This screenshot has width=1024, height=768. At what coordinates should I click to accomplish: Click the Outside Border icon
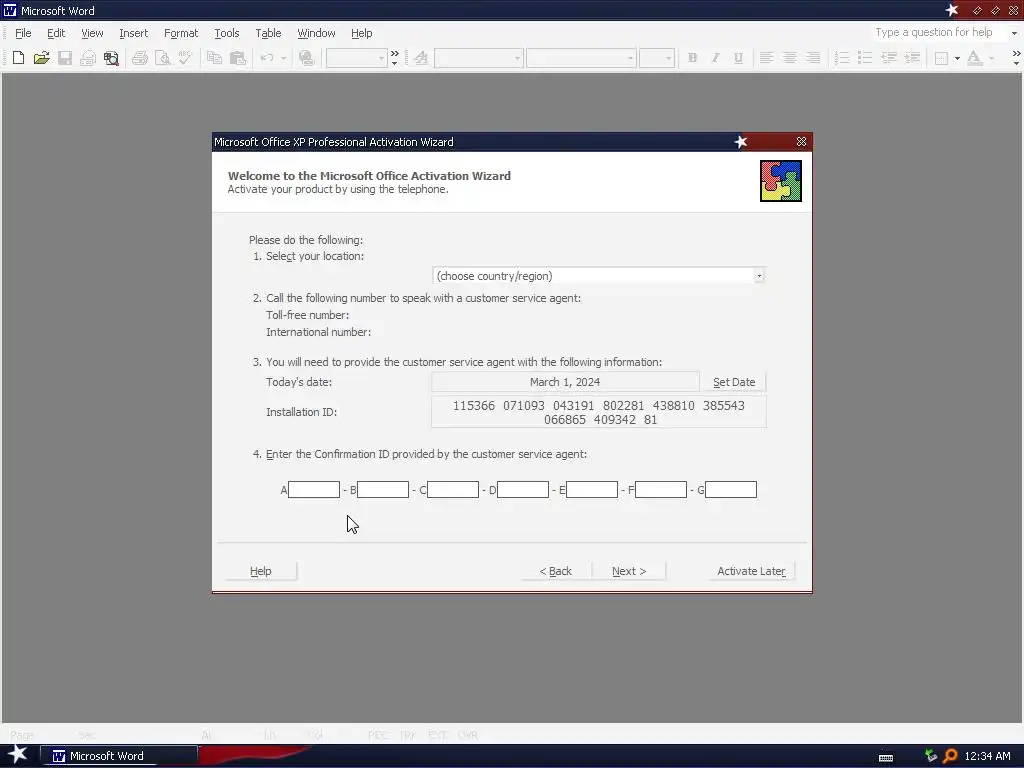coord(941,58)
